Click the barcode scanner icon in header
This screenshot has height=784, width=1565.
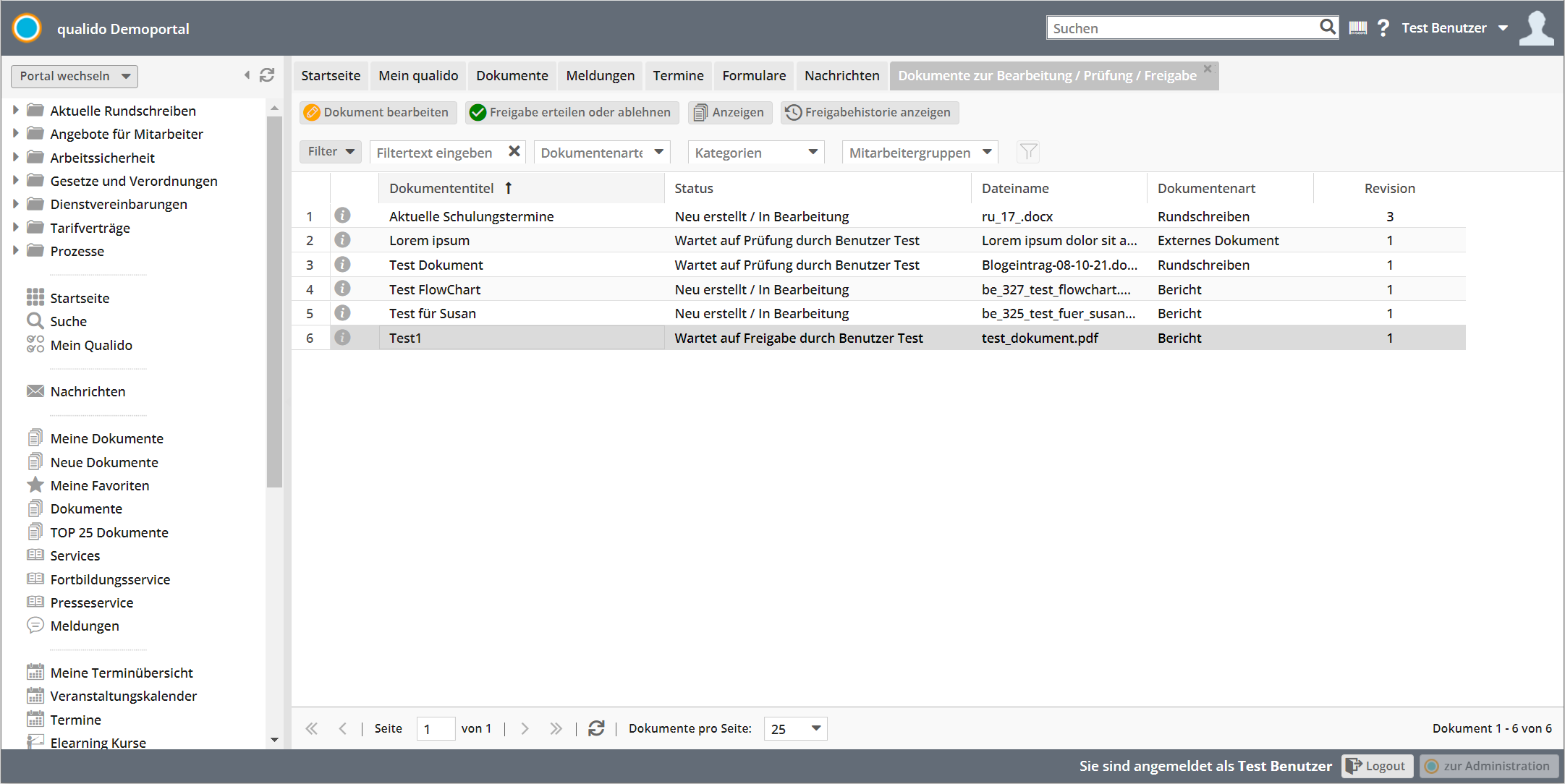pos(1358,28)
